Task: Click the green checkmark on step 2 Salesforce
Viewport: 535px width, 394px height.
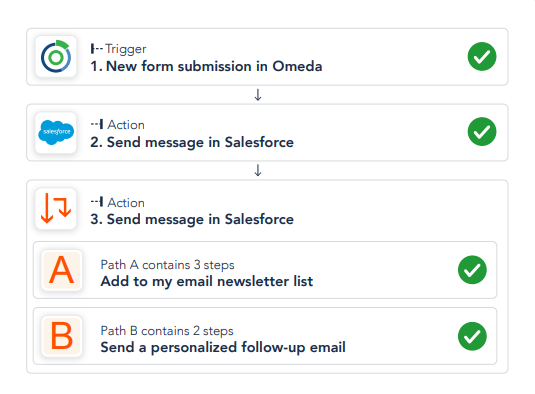Action: (x=482, y=132)
